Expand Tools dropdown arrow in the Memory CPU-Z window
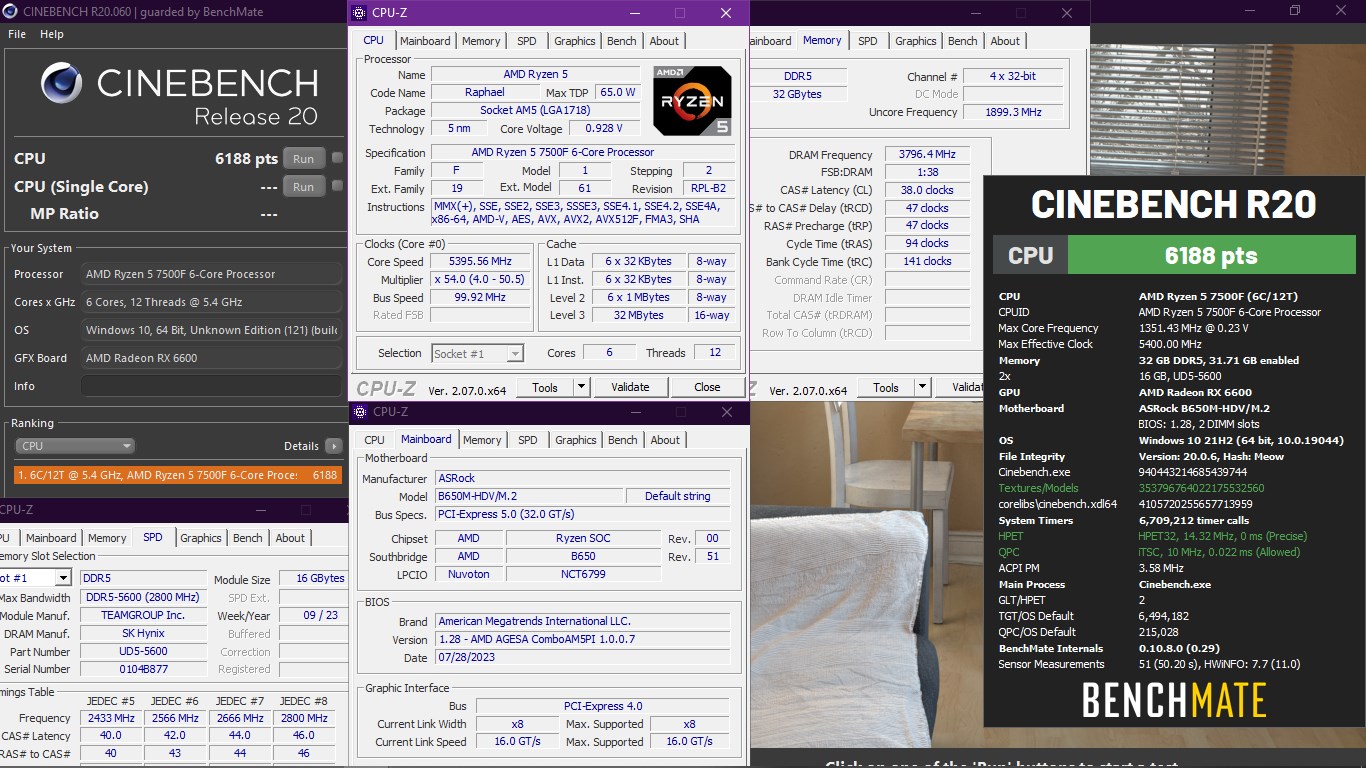Viewport: 1366px width, 768px height. pyautogui.click(x=922, y=387)
